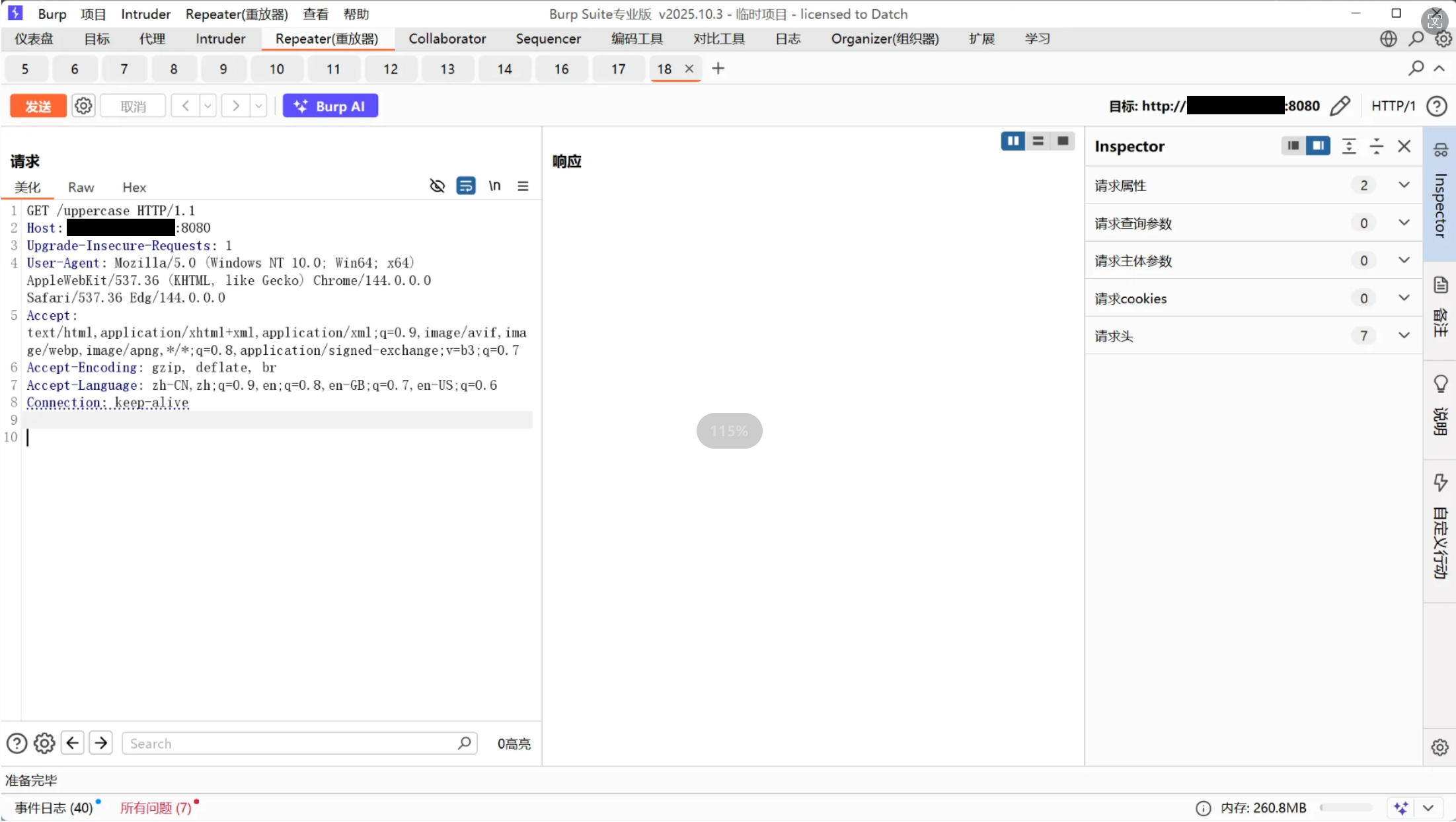Jump to previous search match arrow
Viewport: 1456px width, 822px height.
(73, 743)
